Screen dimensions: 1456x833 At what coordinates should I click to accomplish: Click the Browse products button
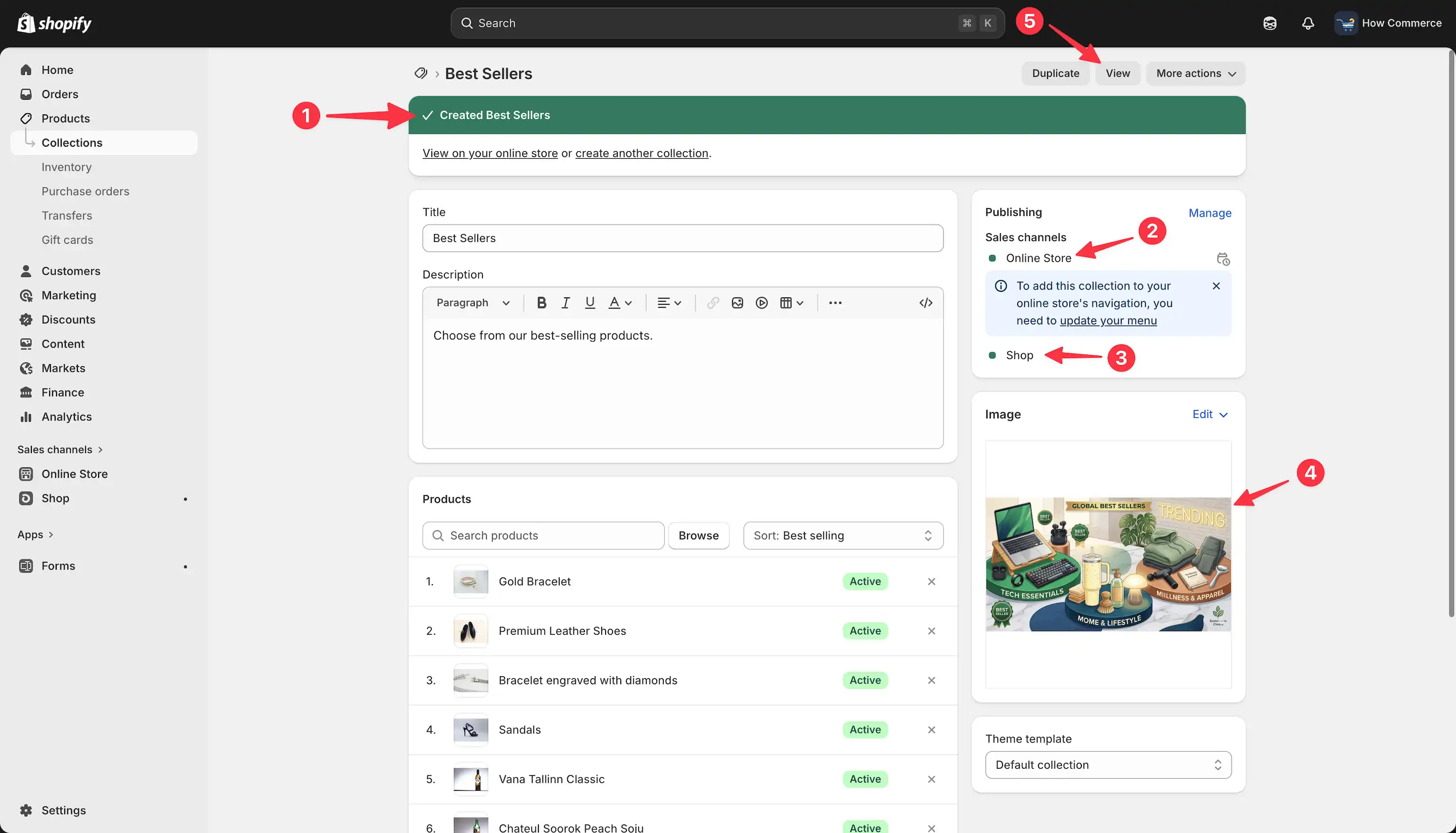[x=698, y=536]
